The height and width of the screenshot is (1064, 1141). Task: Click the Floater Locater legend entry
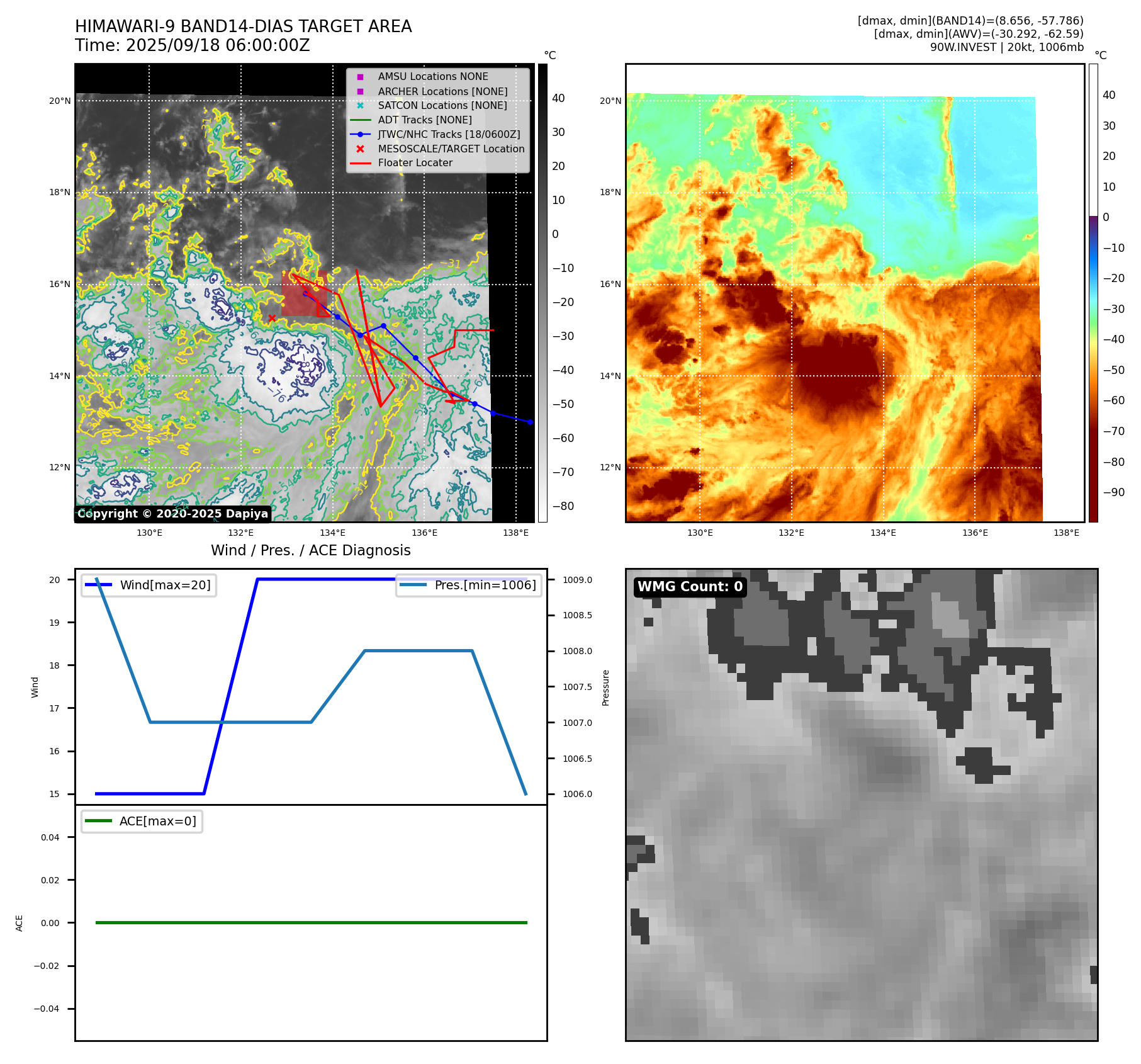point(401,162)
